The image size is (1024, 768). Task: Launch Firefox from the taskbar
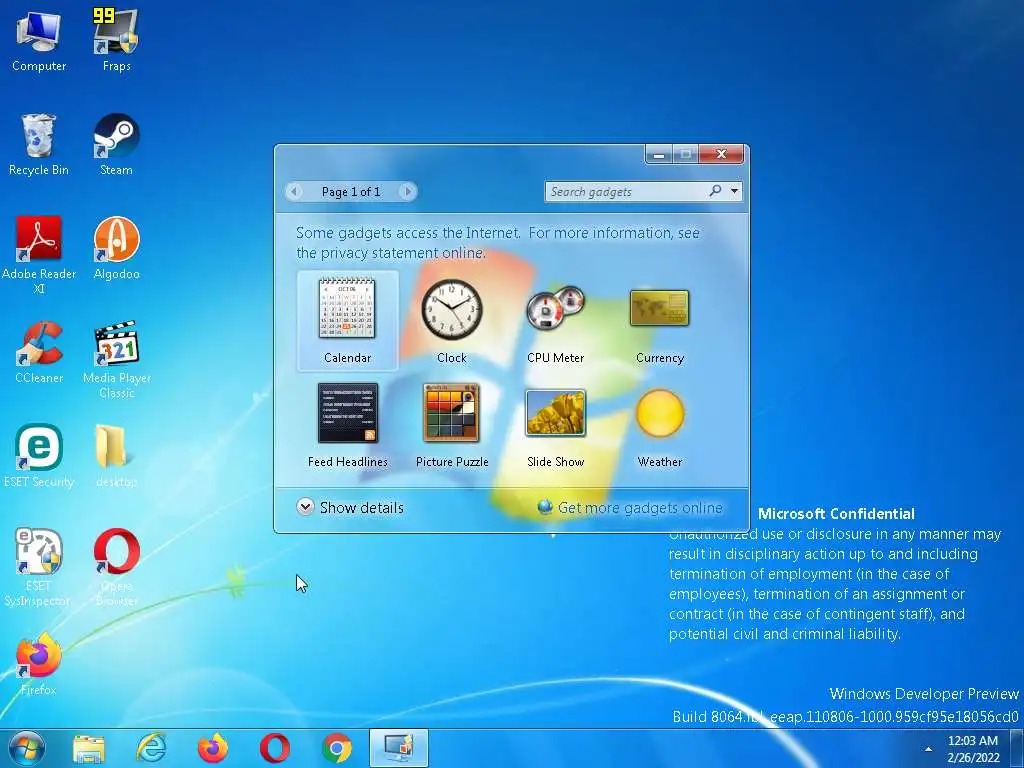point(213,748)
